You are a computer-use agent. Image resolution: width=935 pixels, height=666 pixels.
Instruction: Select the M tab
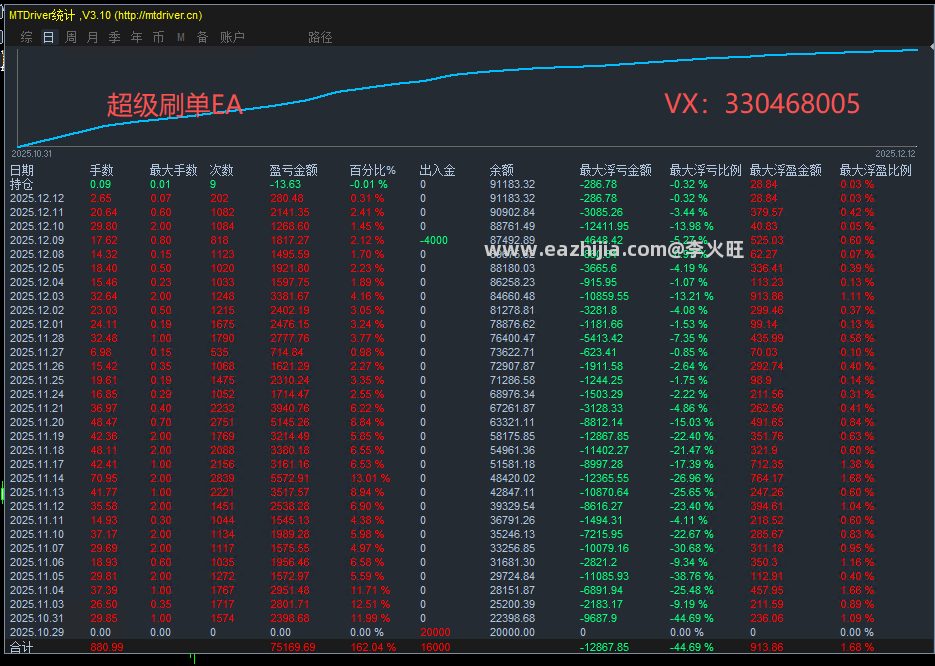(x=181, y=38)
